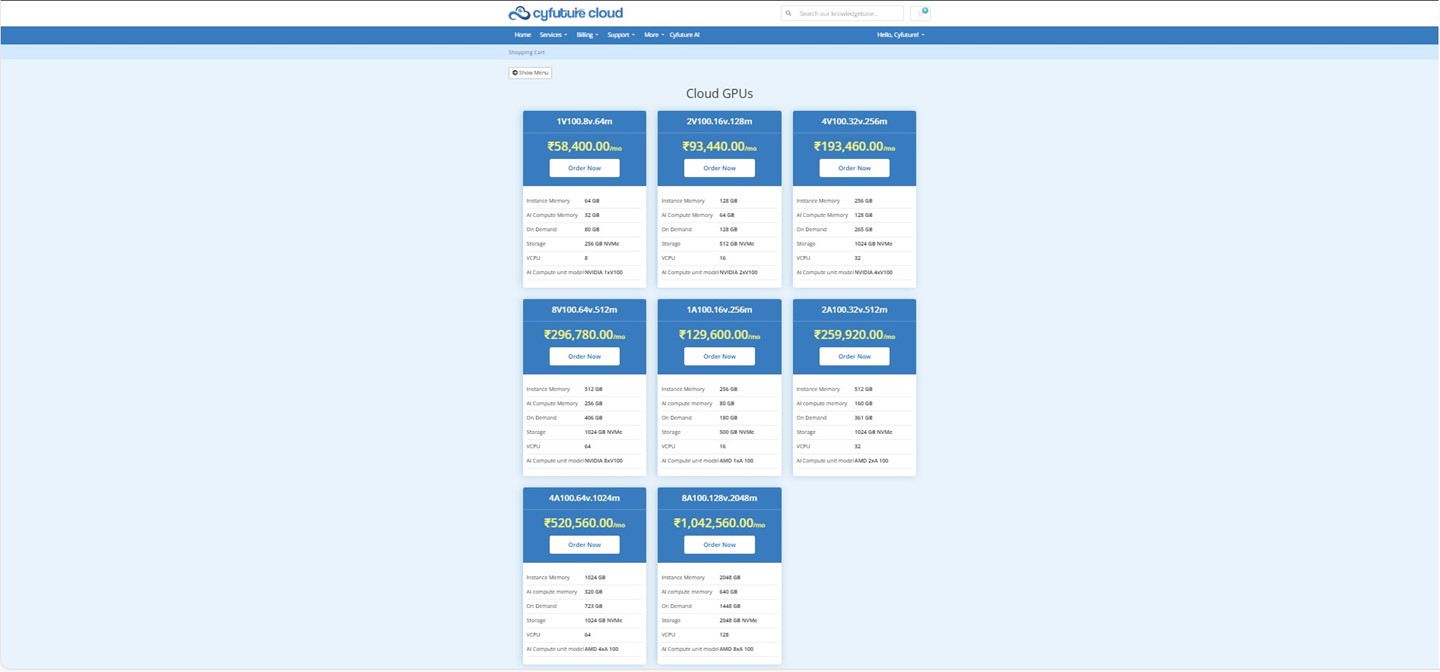The width and height of the screenshot is (1440, 672).
Task: Expand the Services dropdown menu
Action: pyautogui.click(x=553, y=35)
